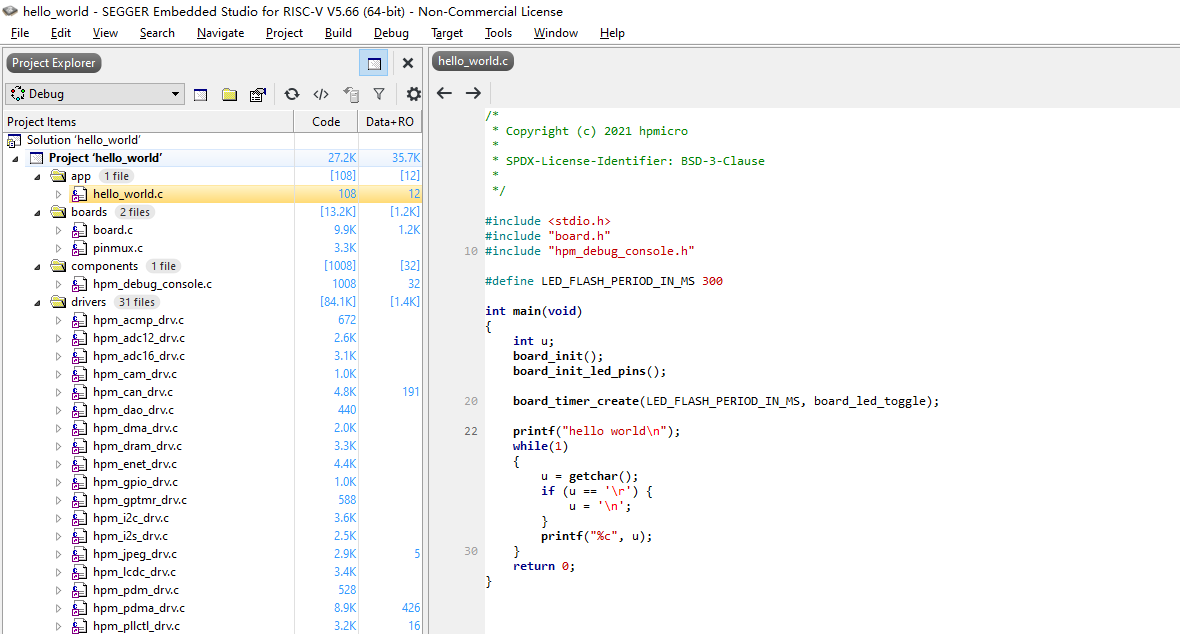The height and width of the screenshot is (634, 1180).
Task: Collapse the drivers folder
Action: pyautogui.click(x=38, y=303)
